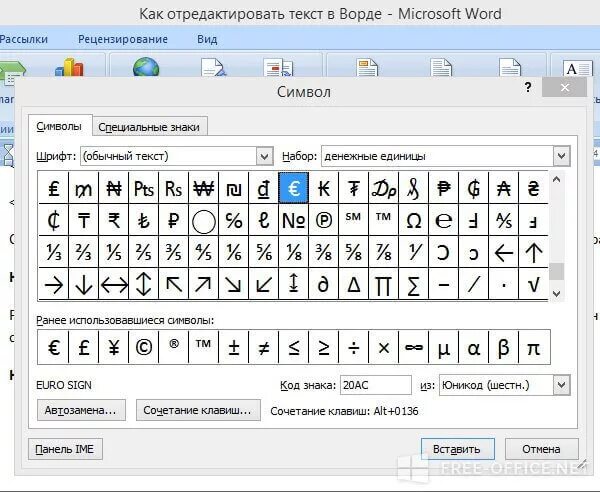This screenshot has width=600, height=492.
Task: Select the Indian Rupee ₹ symbol
Action: [114, 220]
